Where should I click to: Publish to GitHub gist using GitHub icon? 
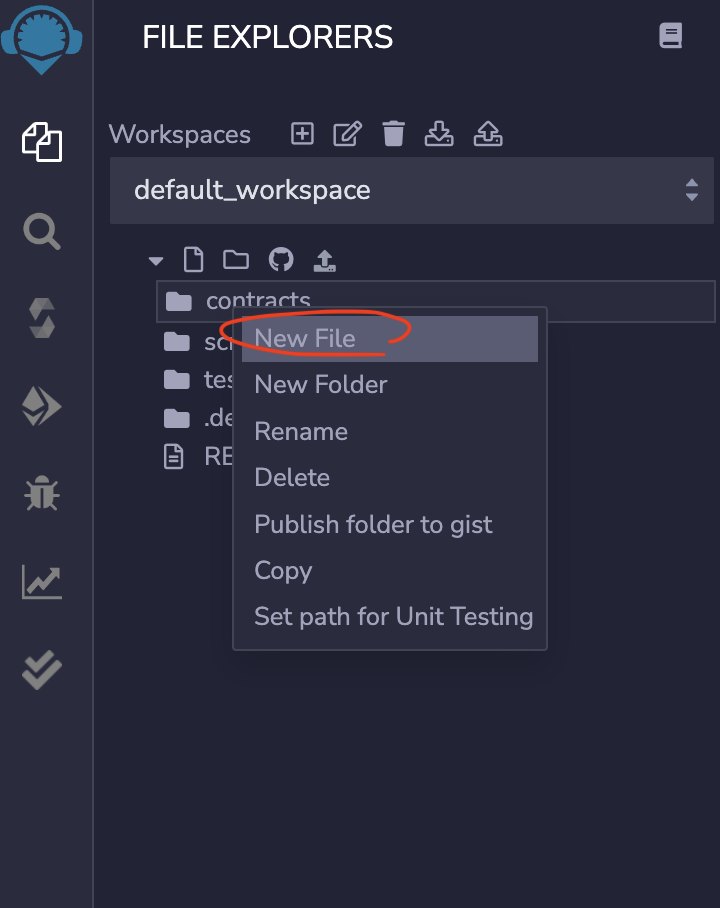(281, 259)
